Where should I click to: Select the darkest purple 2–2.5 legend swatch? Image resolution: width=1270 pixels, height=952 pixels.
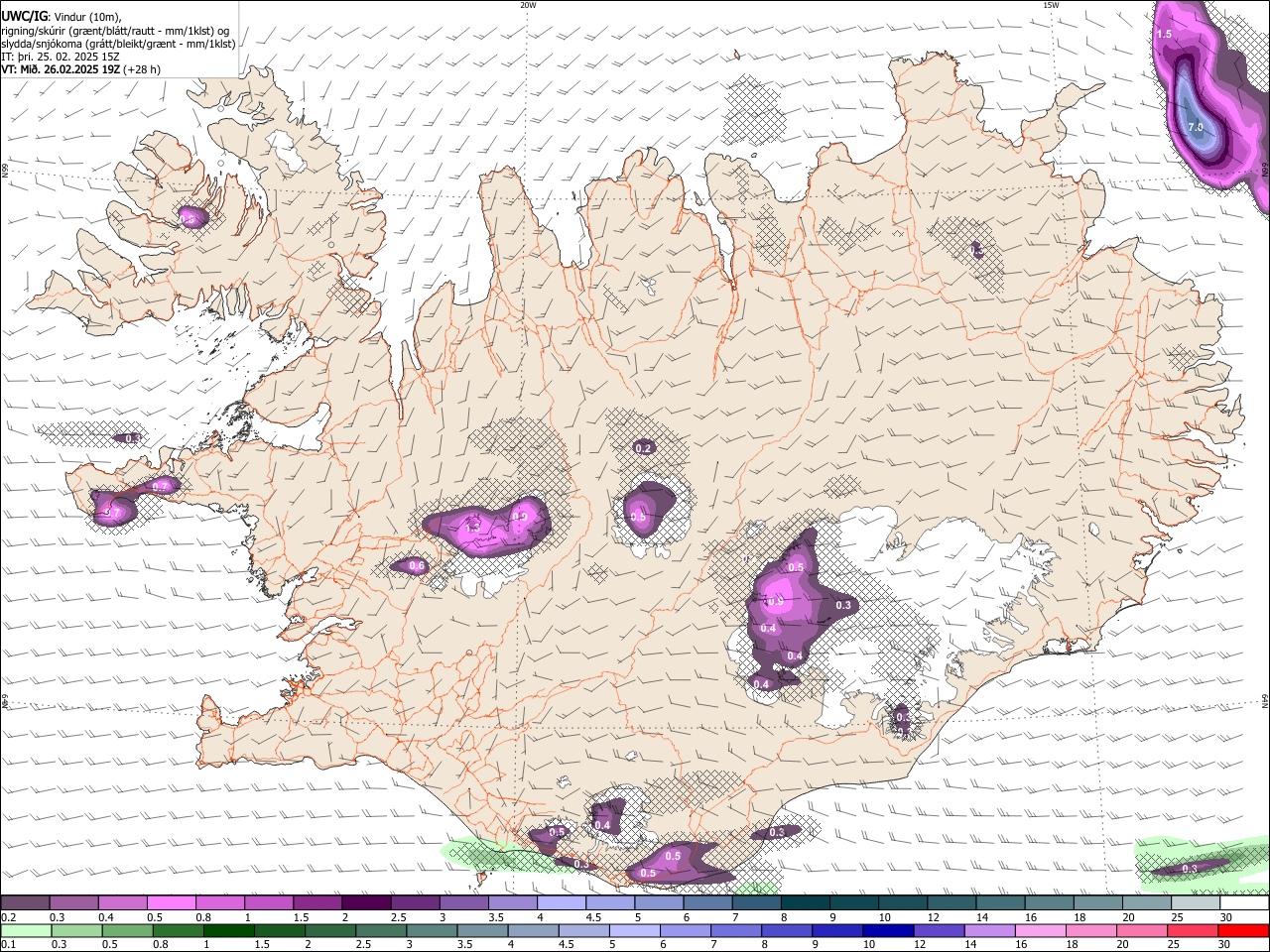(366, 903)
